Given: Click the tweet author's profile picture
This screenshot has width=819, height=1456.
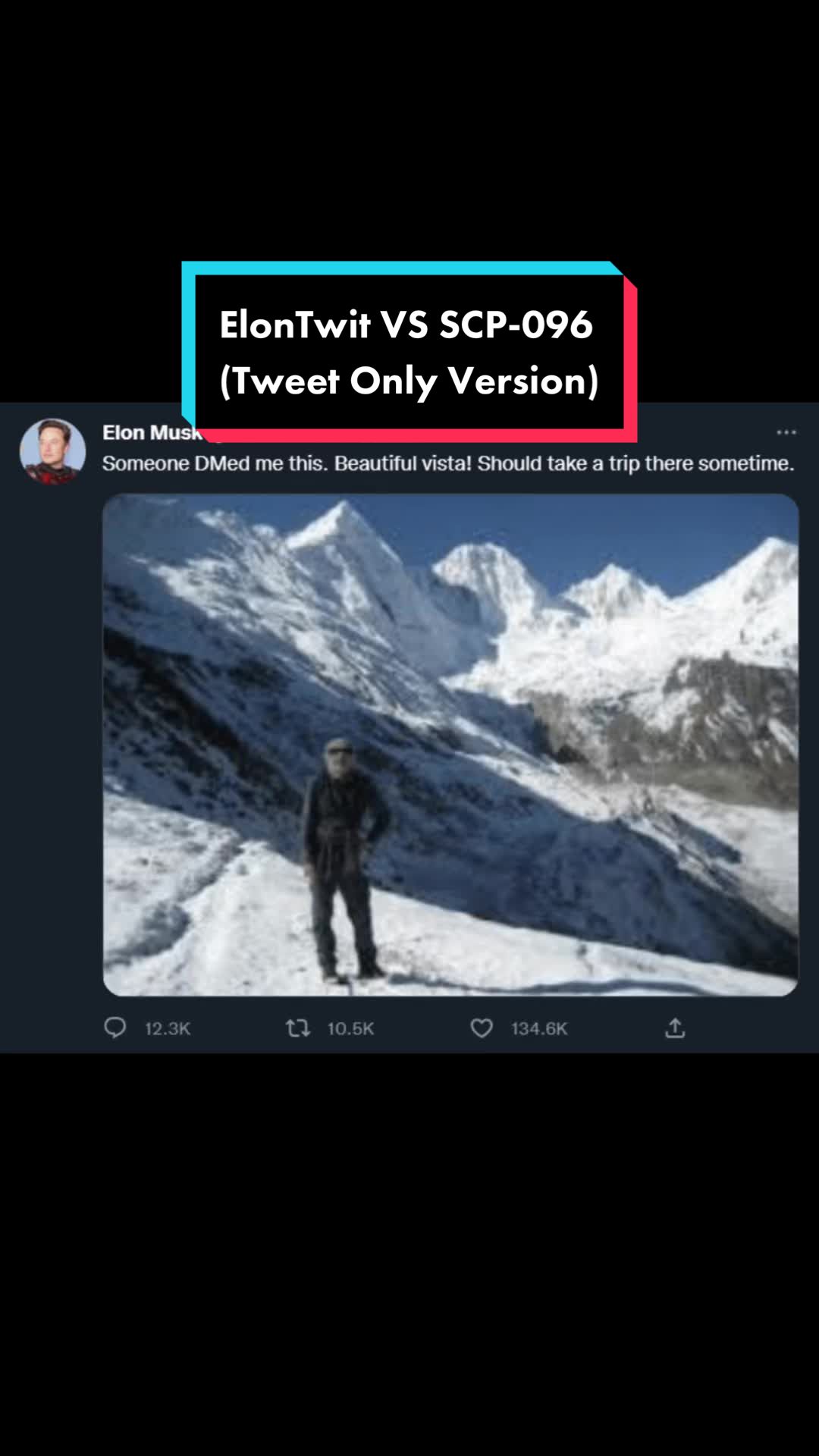Looking at the screenshot, I should (52, 451).
